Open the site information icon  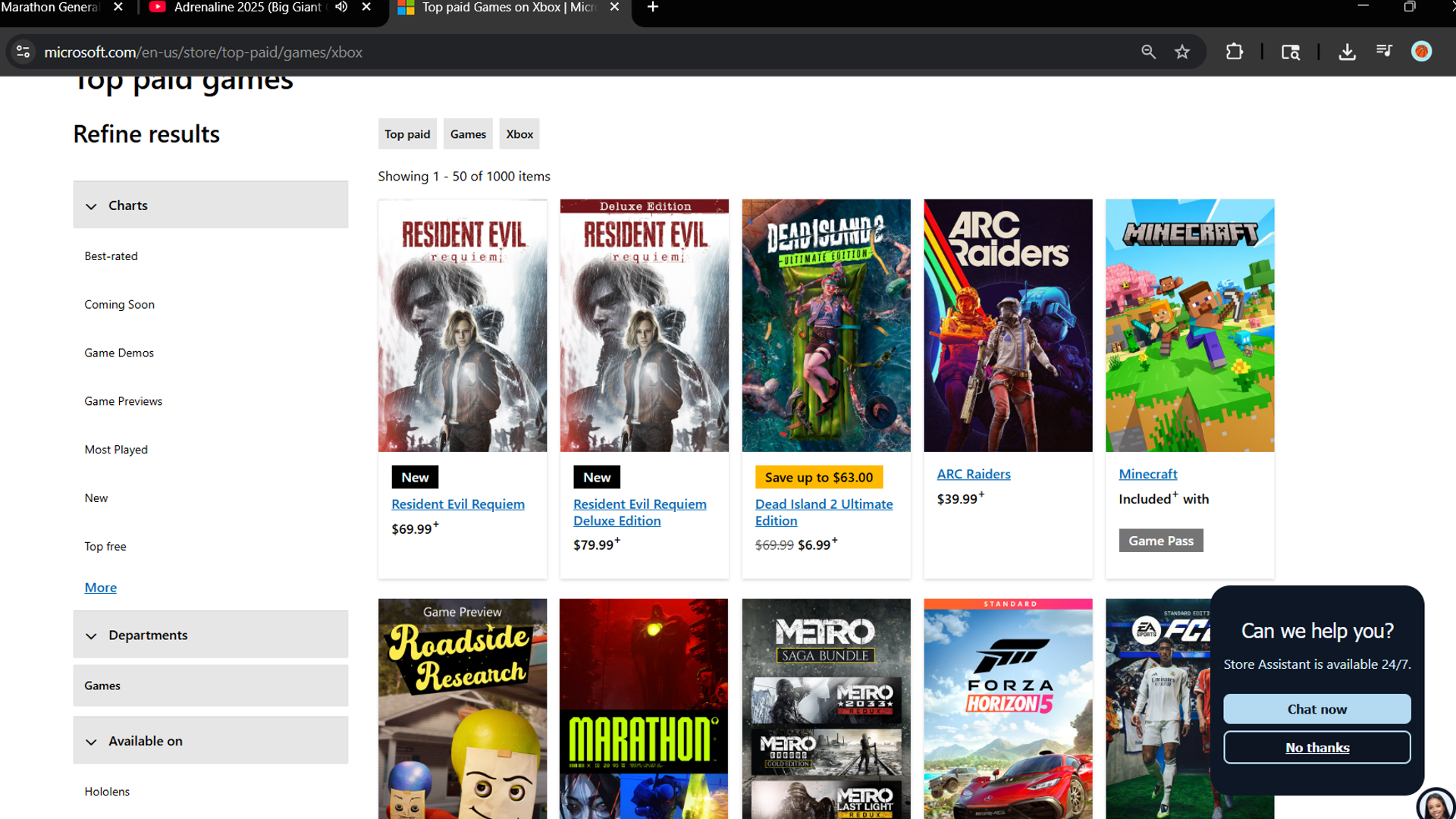click(x=24, y=52)
